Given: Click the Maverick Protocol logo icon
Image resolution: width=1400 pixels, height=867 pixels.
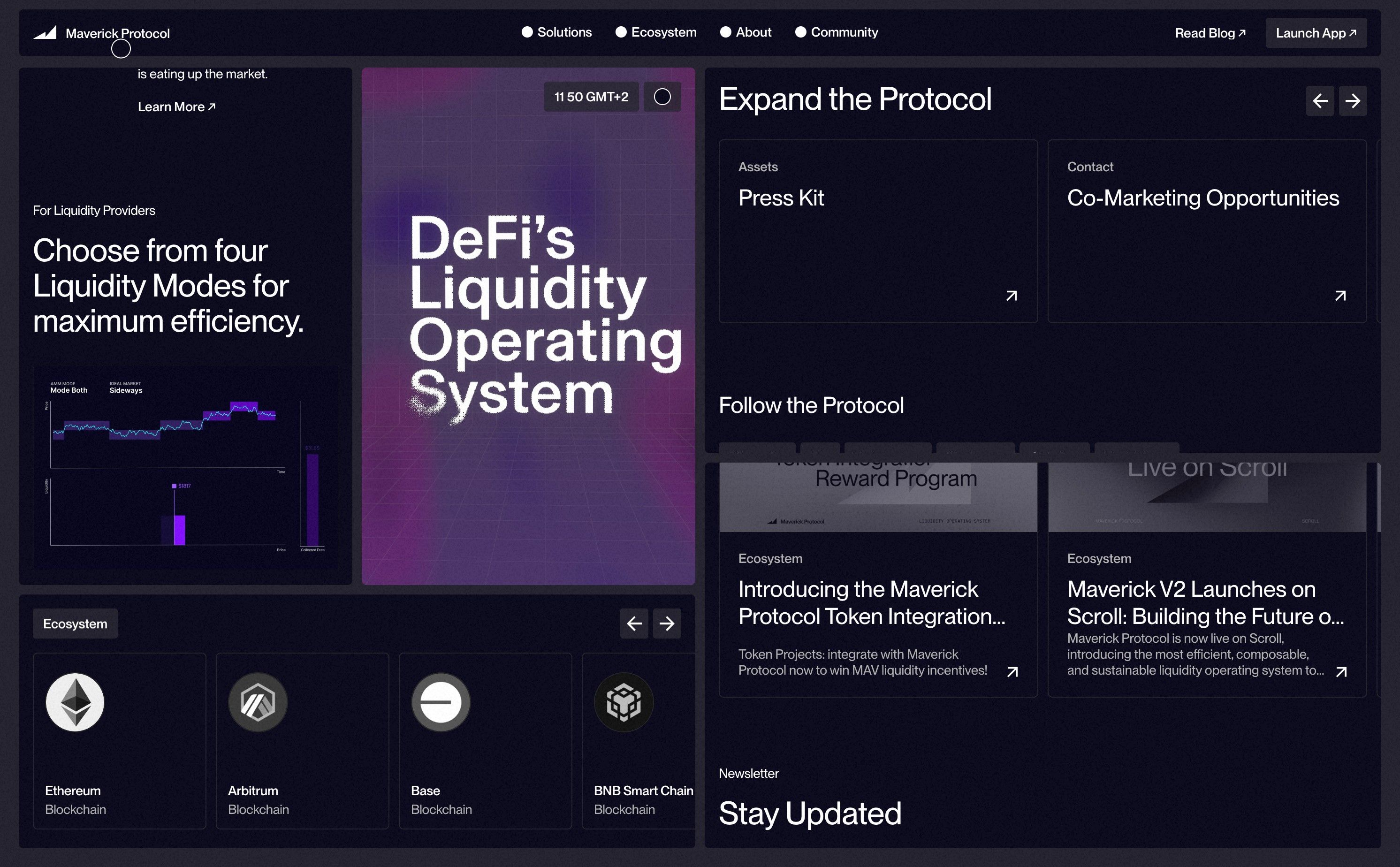Looking at the screenshot, I should (x=46, y=33).
